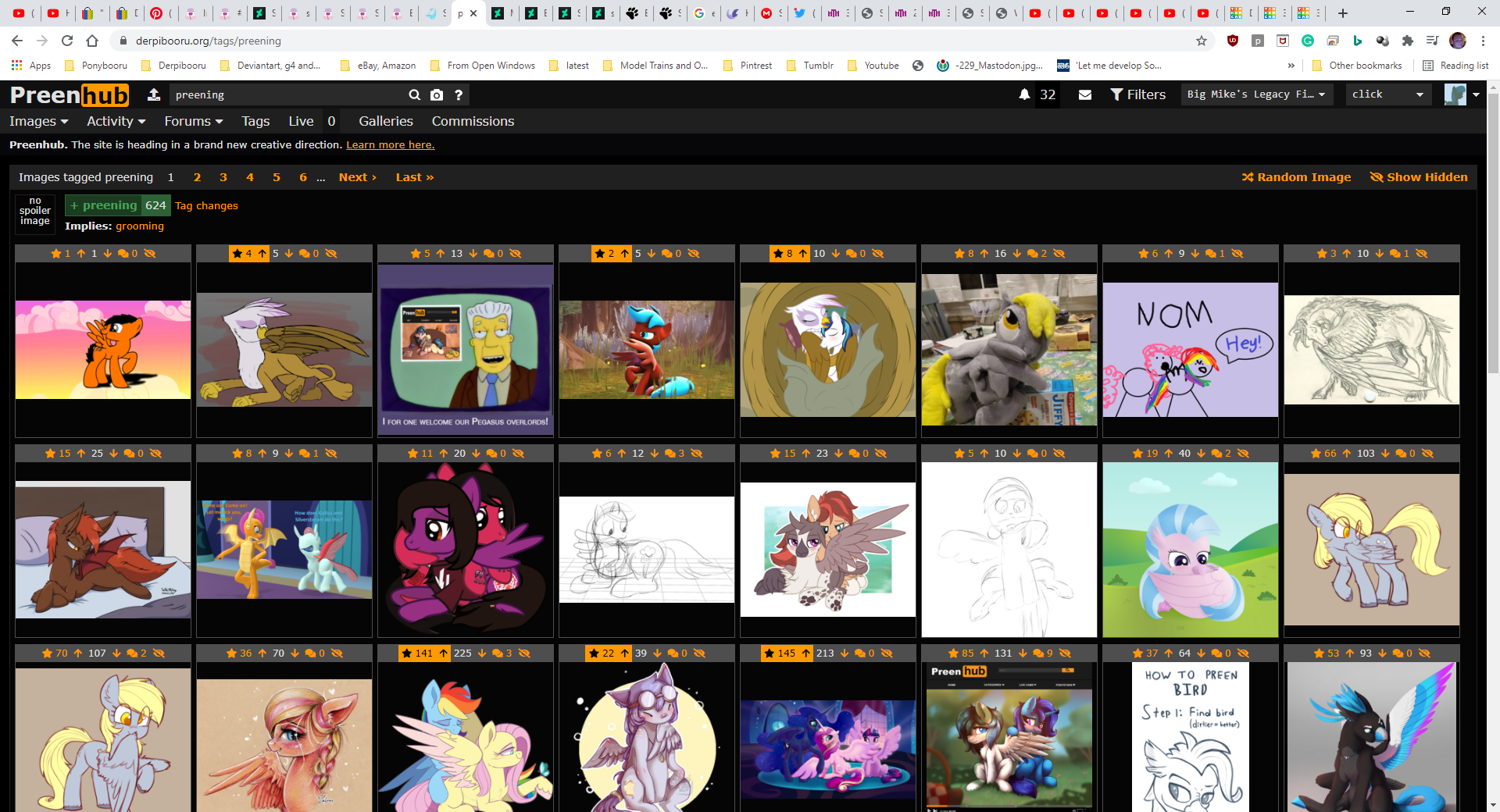The height and width of the screenshot is (812, 1500).
Task: Go to the Next results page
Action: pos(358,177)
